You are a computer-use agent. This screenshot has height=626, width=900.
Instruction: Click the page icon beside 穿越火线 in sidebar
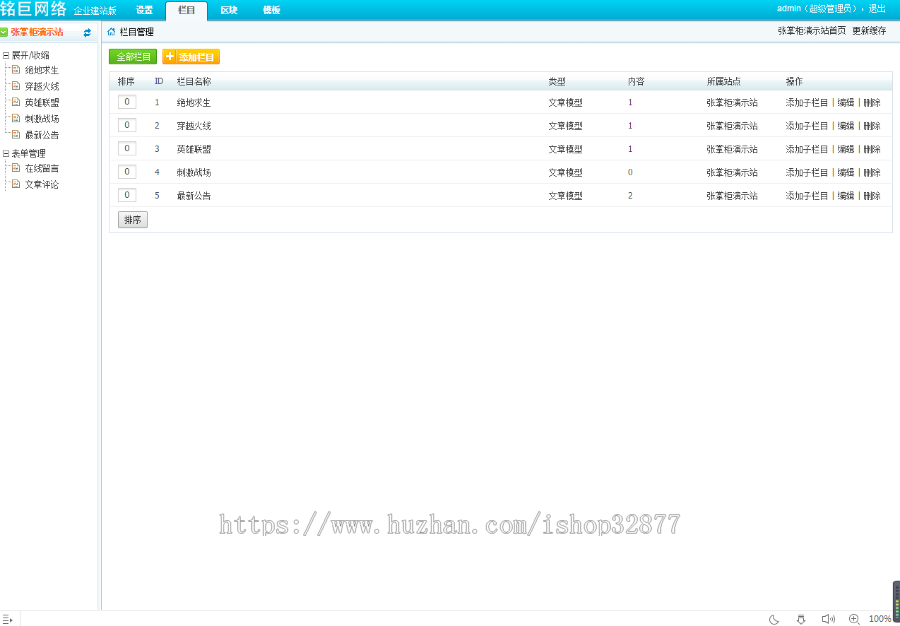point(16,86)
